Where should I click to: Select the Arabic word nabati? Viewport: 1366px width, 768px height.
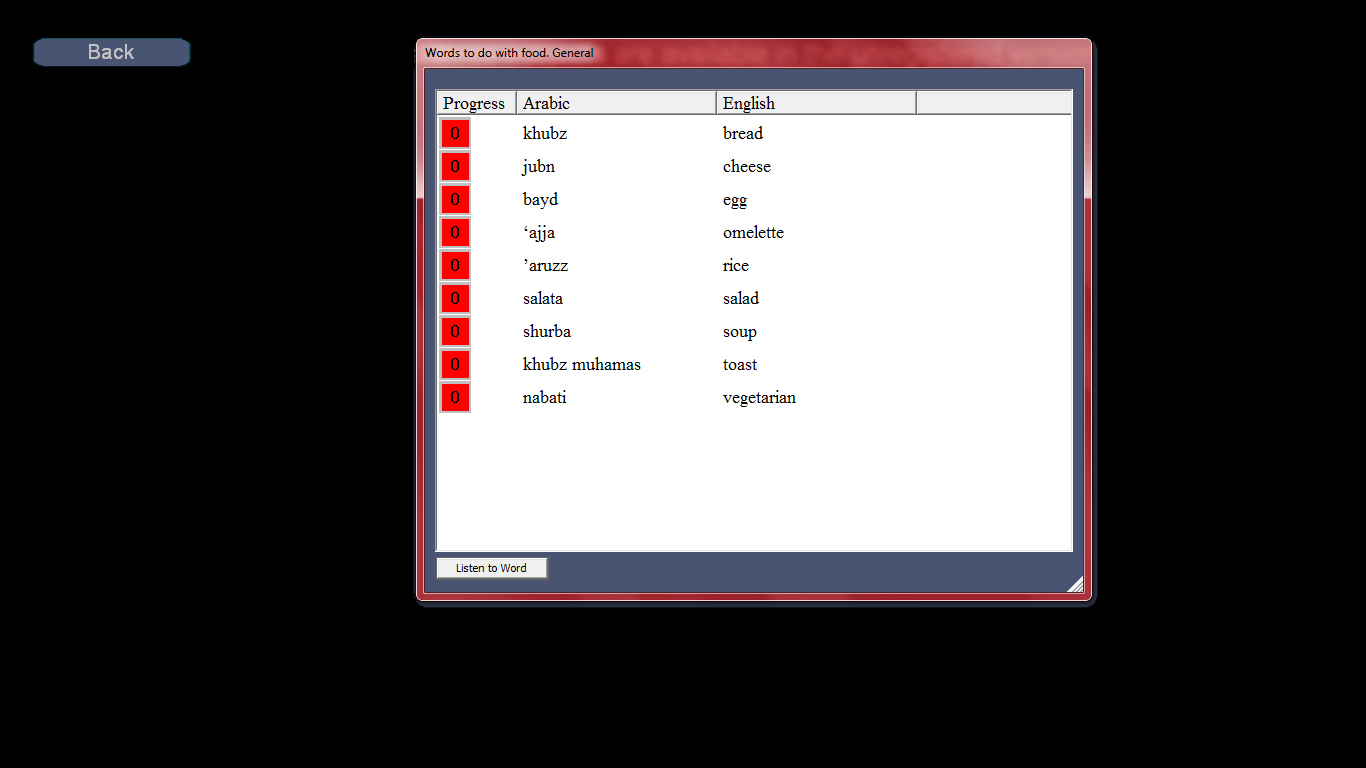coord(545,397)
